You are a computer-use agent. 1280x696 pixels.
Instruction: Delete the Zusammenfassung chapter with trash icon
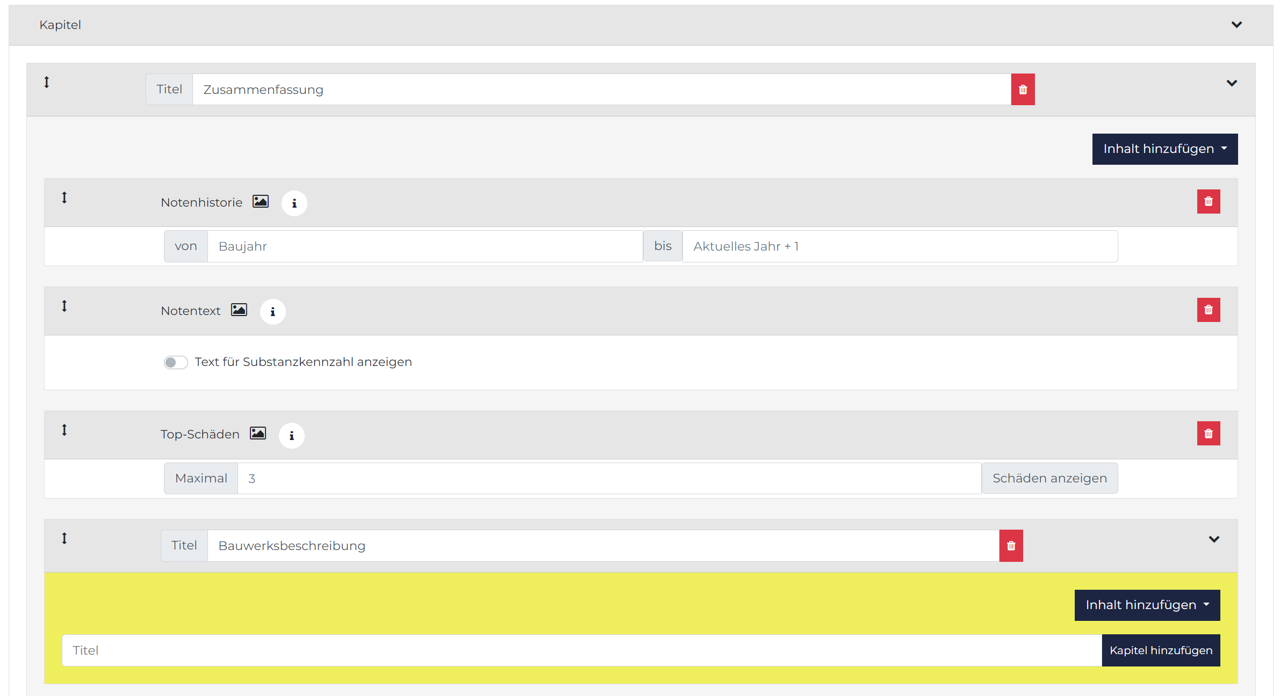click(x=1022, y=90)
